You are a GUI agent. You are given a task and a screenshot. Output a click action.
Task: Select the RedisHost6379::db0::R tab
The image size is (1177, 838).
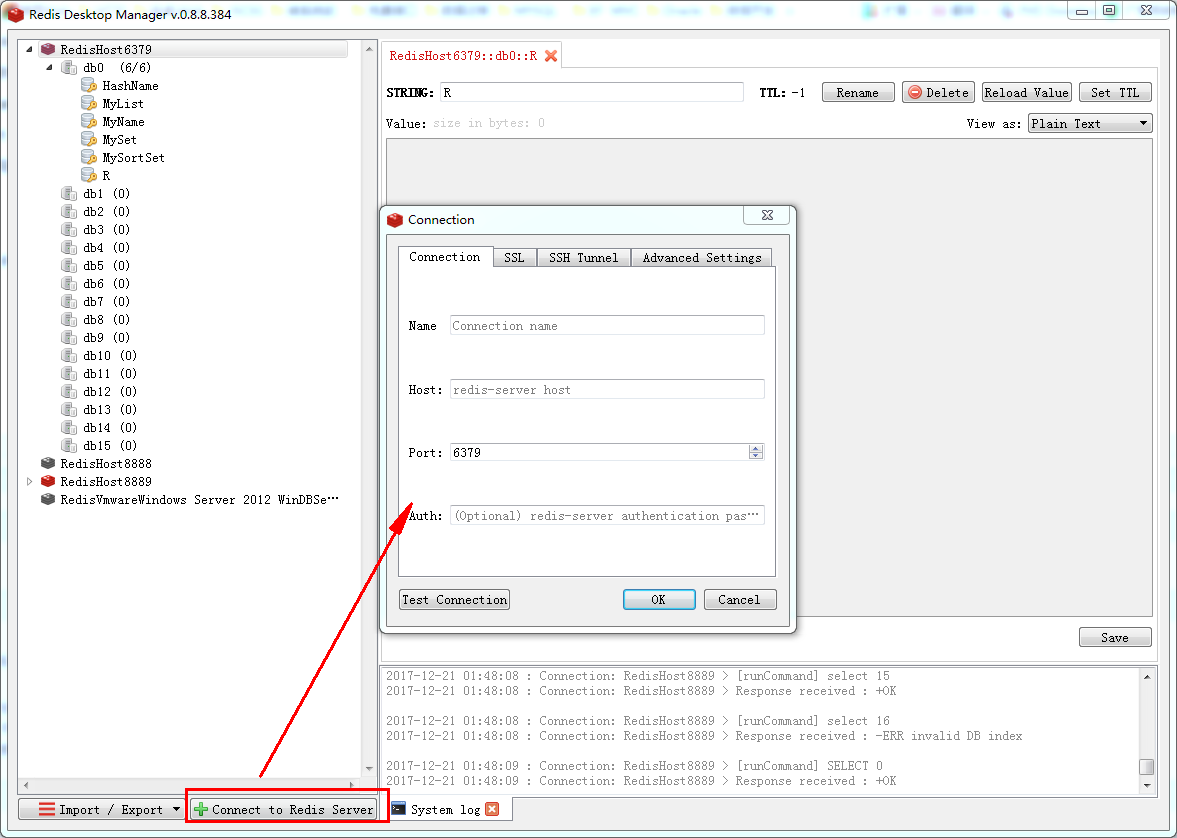463,56
